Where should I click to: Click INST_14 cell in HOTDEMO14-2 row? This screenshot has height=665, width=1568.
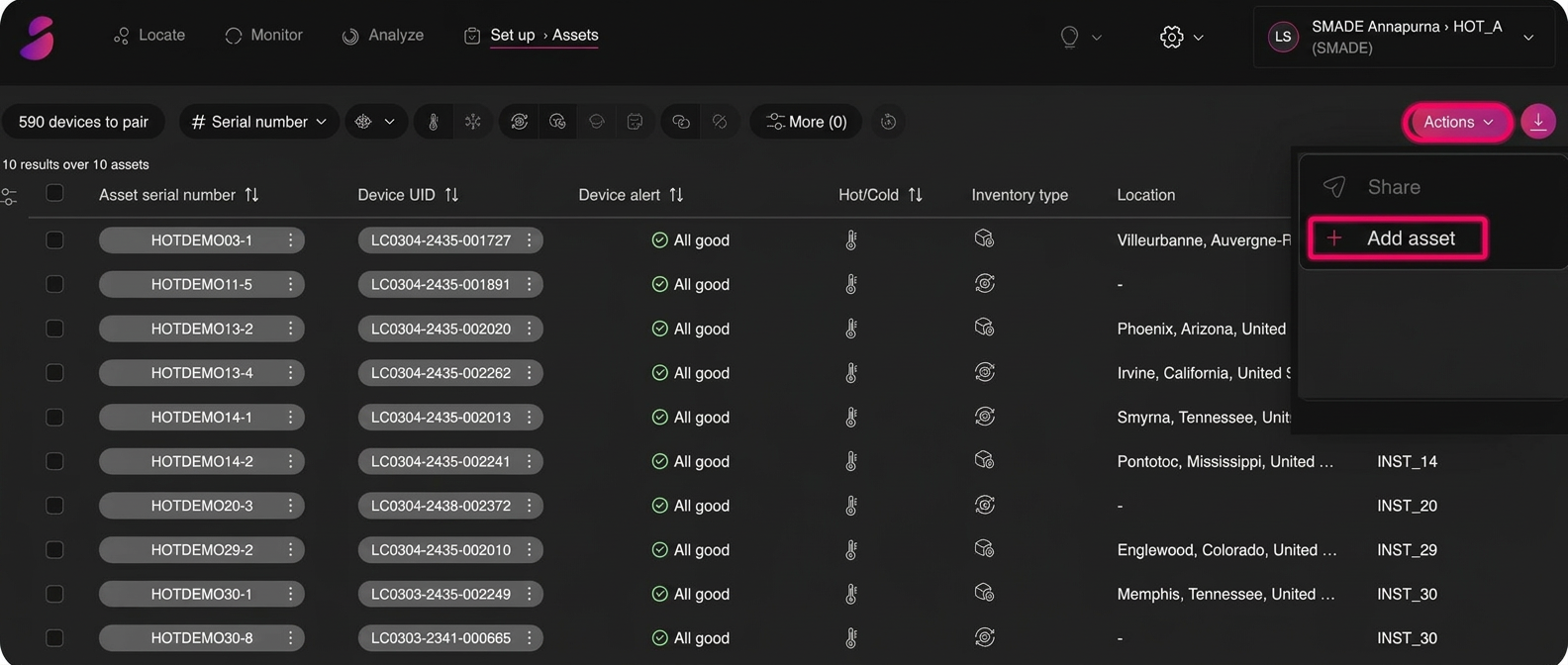1407,461
